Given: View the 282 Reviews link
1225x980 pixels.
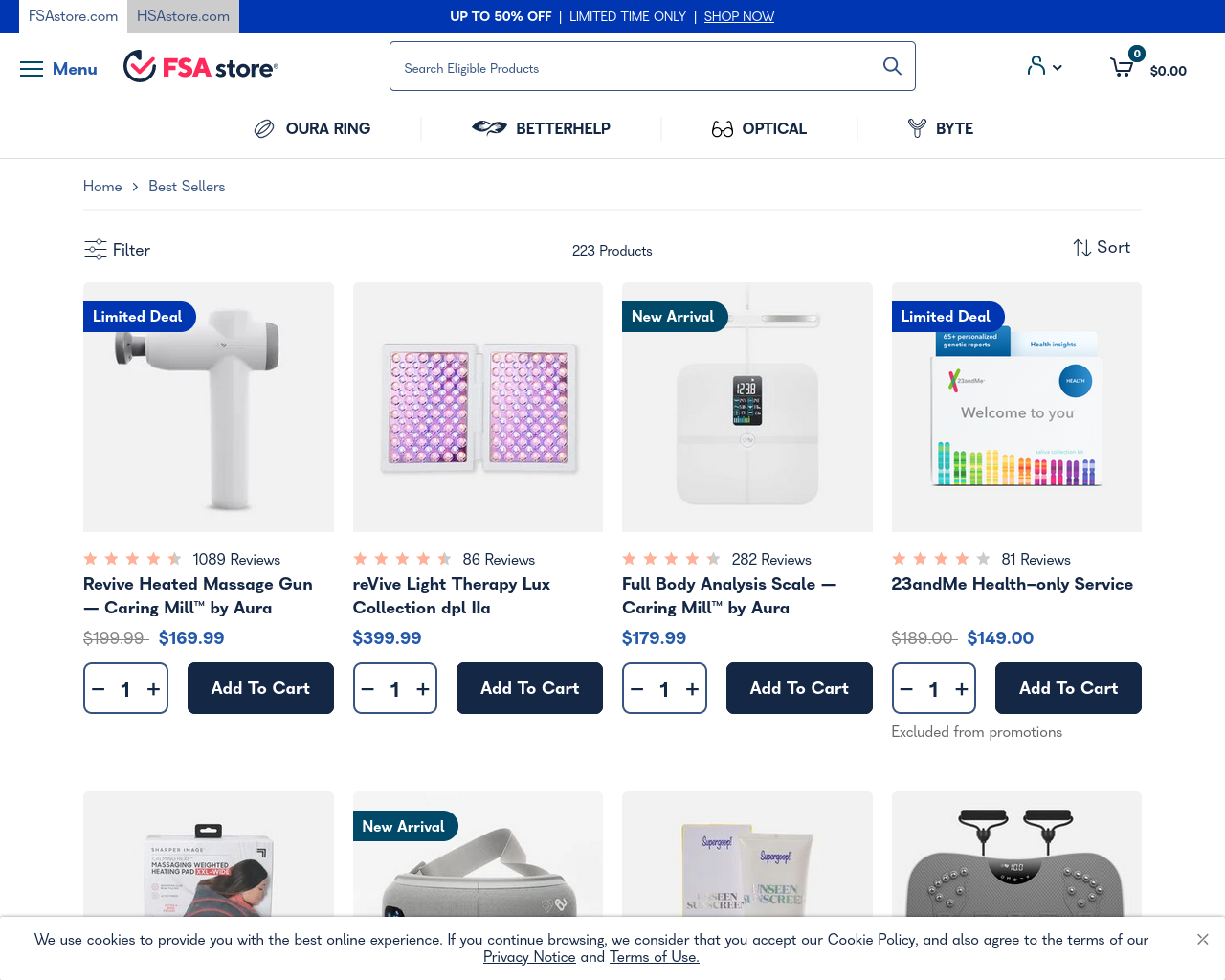Looking at the screenshot, I should (771, 559).
